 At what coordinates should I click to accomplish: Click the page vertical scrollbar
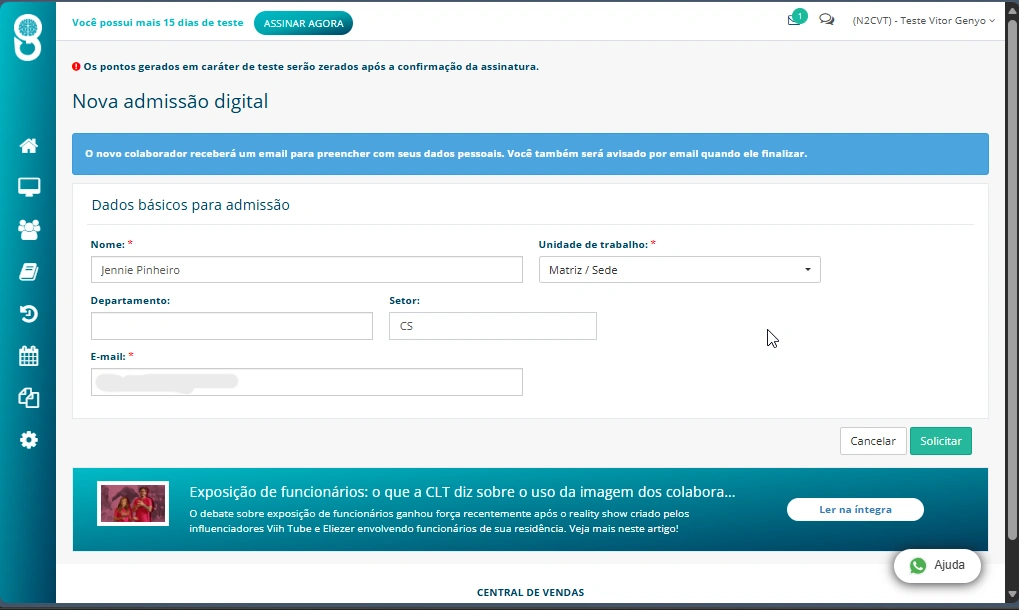[1012, 279]
